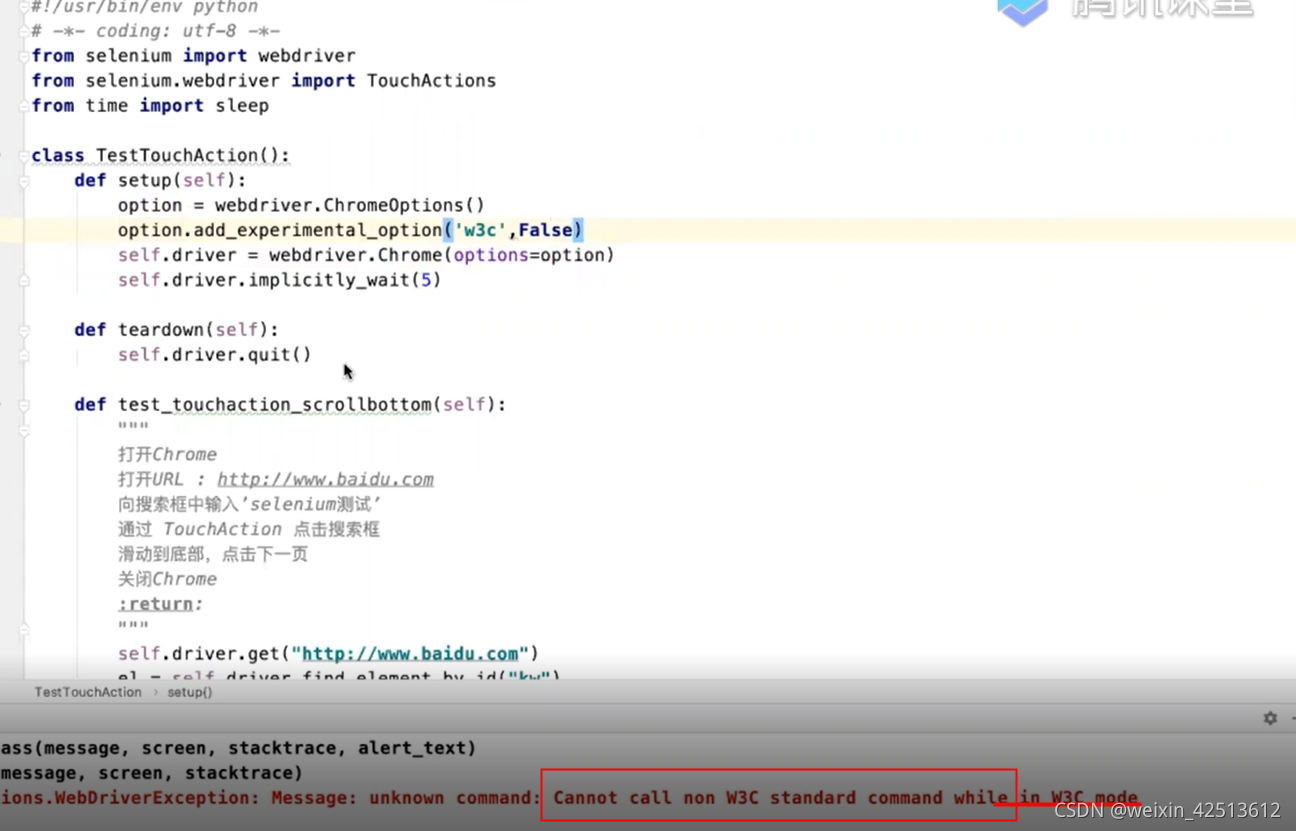
Task: Click the chevron between breadcrumb items
Action: (x=156, y=691)
